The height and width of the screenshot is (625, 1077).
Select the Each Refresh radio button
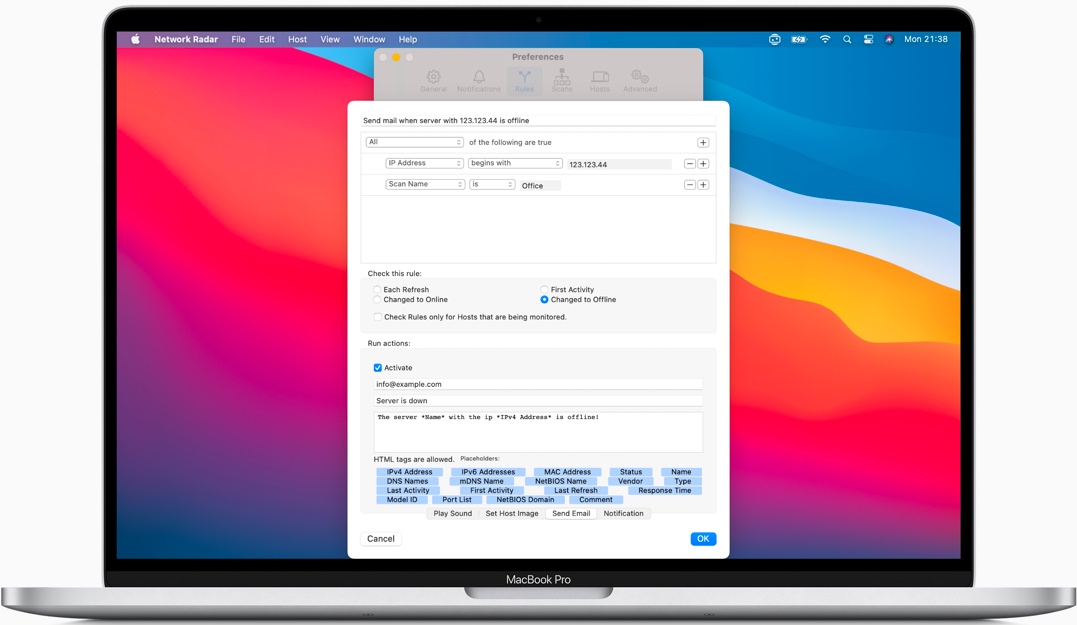pos(377,290)
